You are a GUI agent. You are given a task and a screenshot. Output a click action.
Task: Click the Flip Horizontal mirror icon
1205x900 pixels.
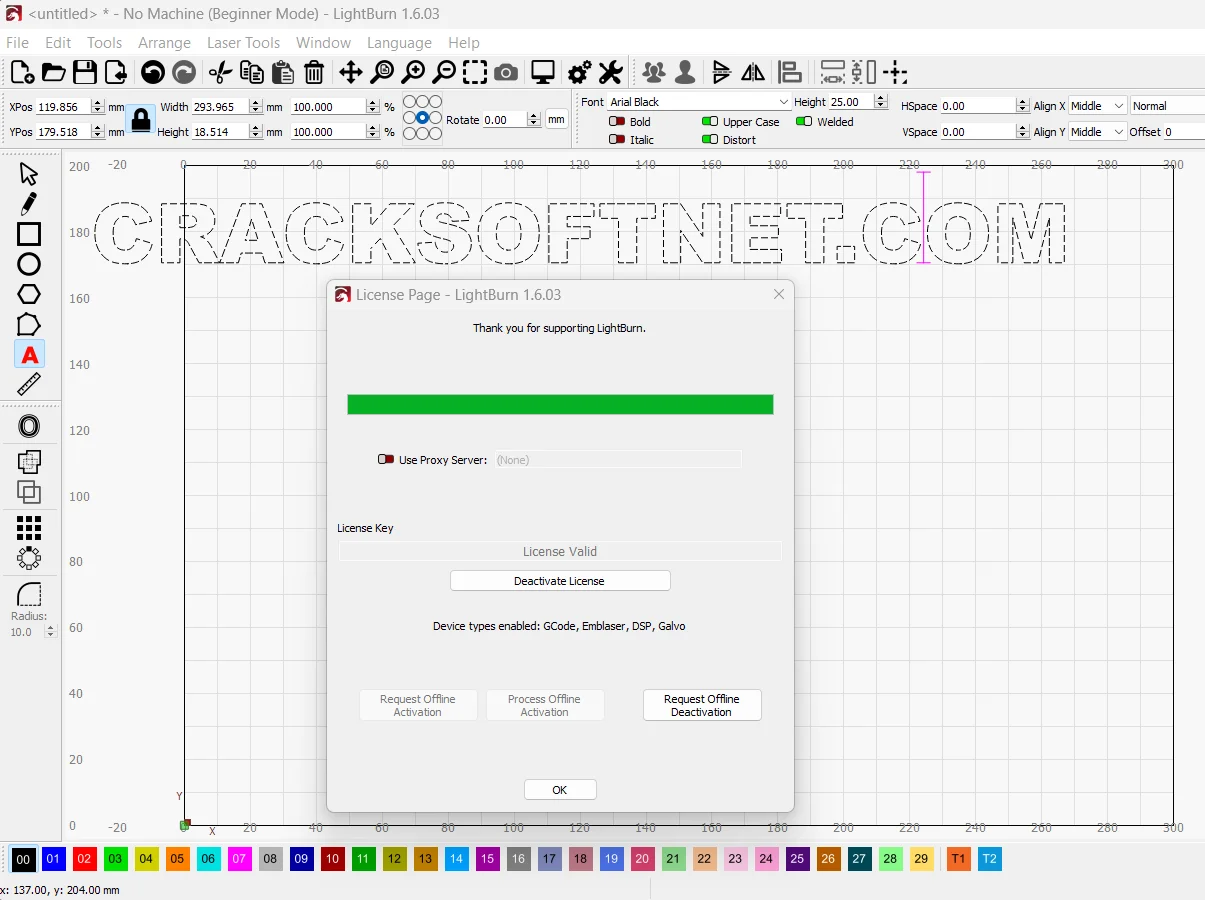tap(754, 72)
